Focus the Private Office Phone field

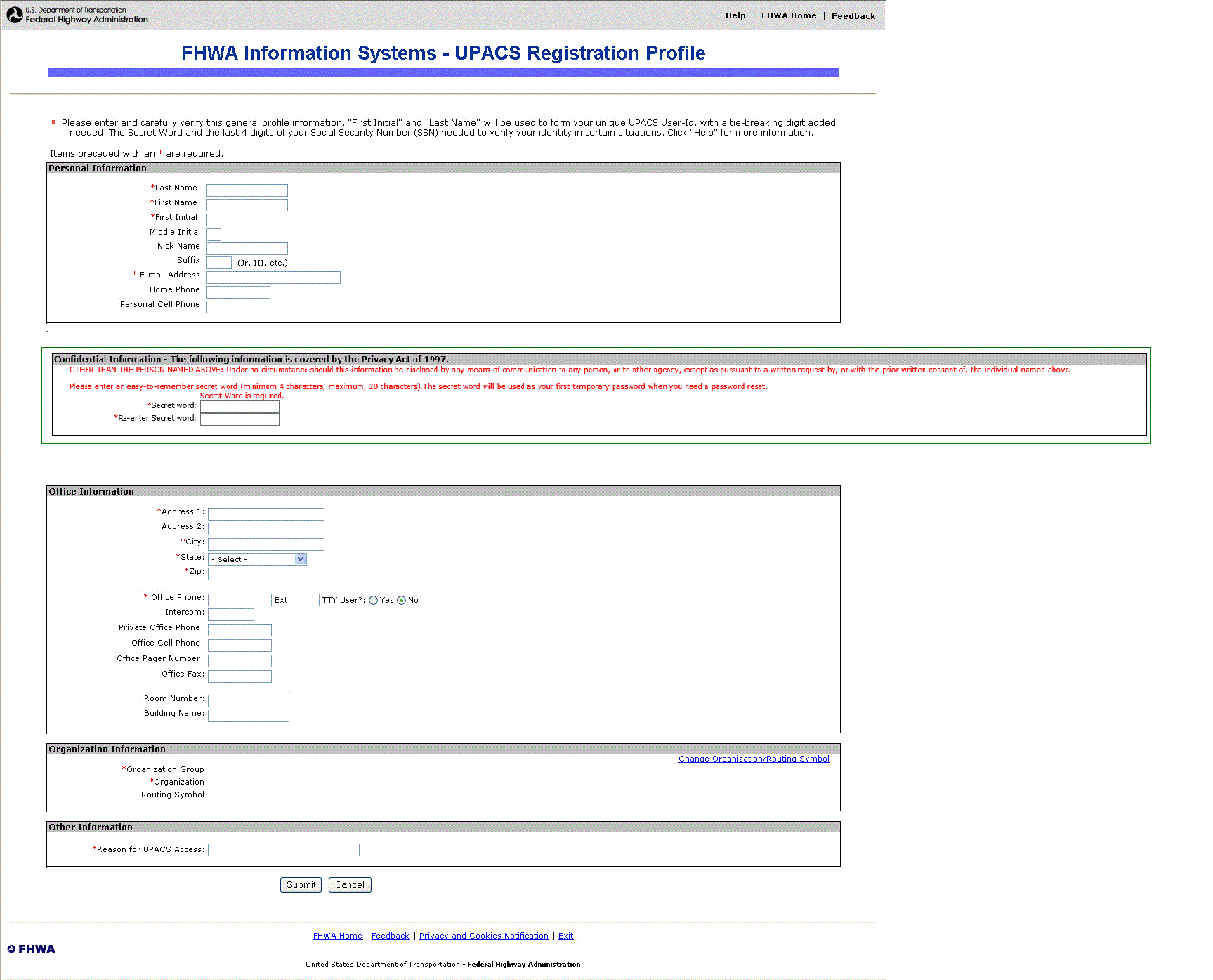click(x=240, y=630)
